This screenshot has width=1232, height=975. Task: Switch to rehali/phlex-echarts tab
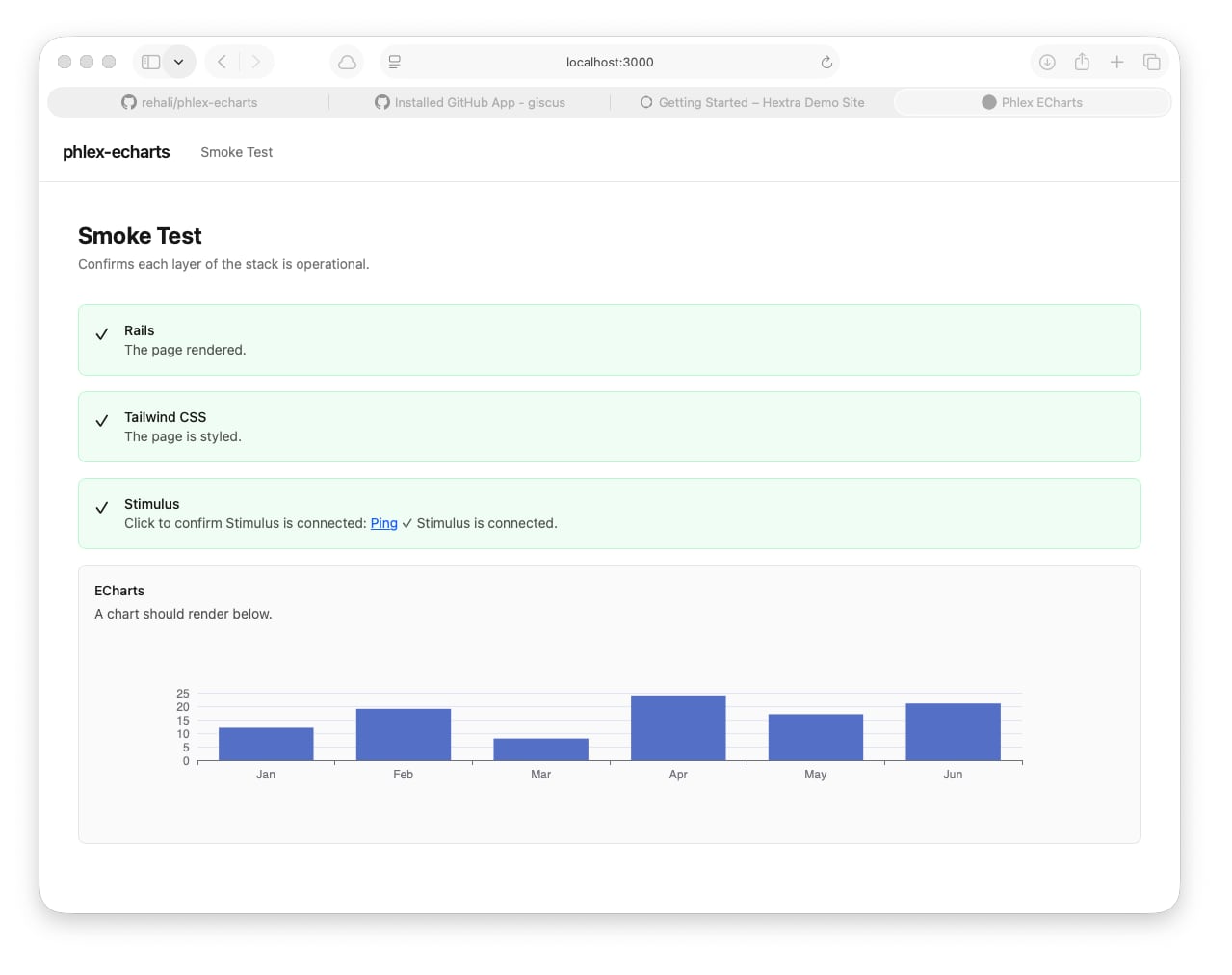click(190, 102)
